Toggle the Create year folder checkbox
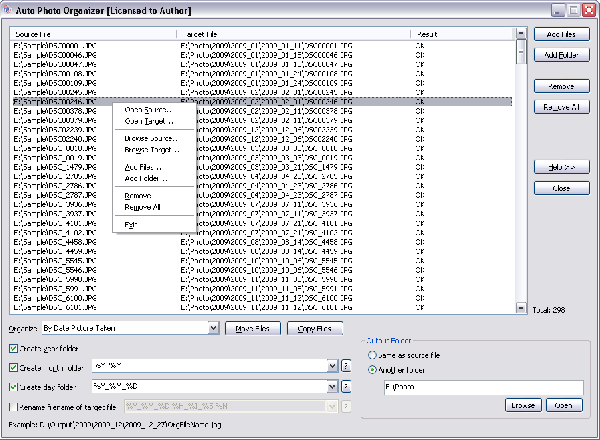The height and width of the screenshot is (440, 600). 13,348
